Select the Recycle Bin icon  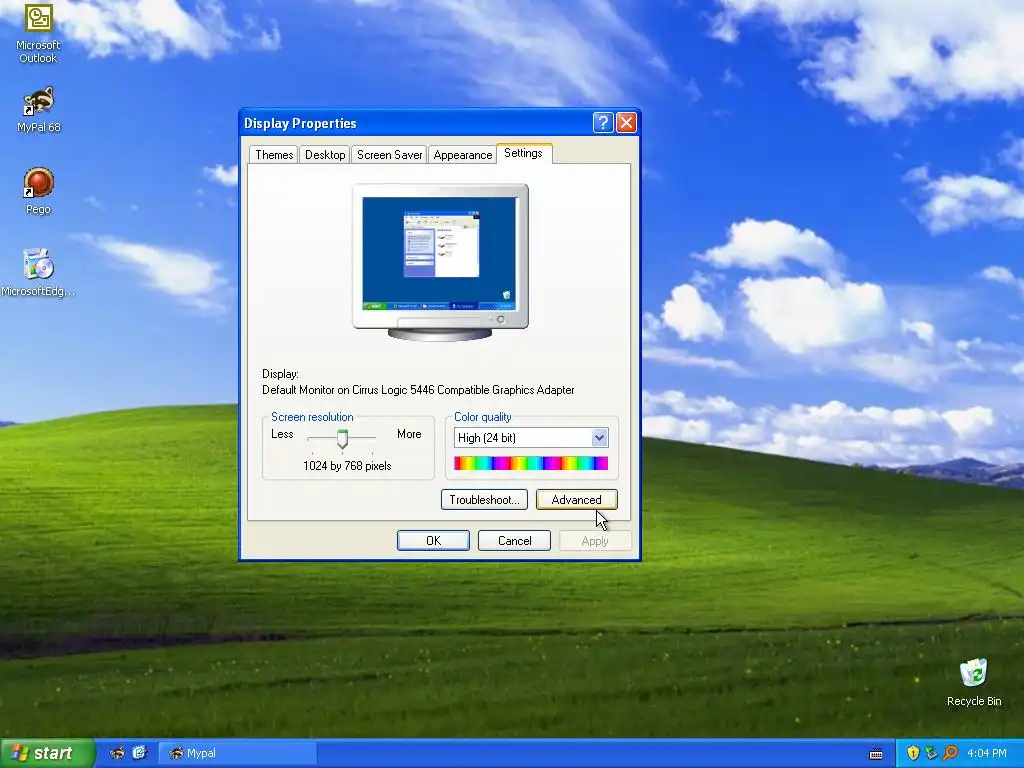point(974,682)
